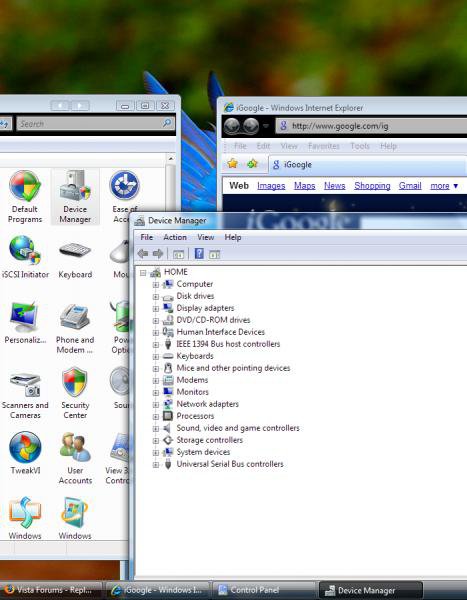Viewport: 467px width, 600px height.
Task: Click the Control Panel refresh button beside the search box
Action: [x=5, y=124]
